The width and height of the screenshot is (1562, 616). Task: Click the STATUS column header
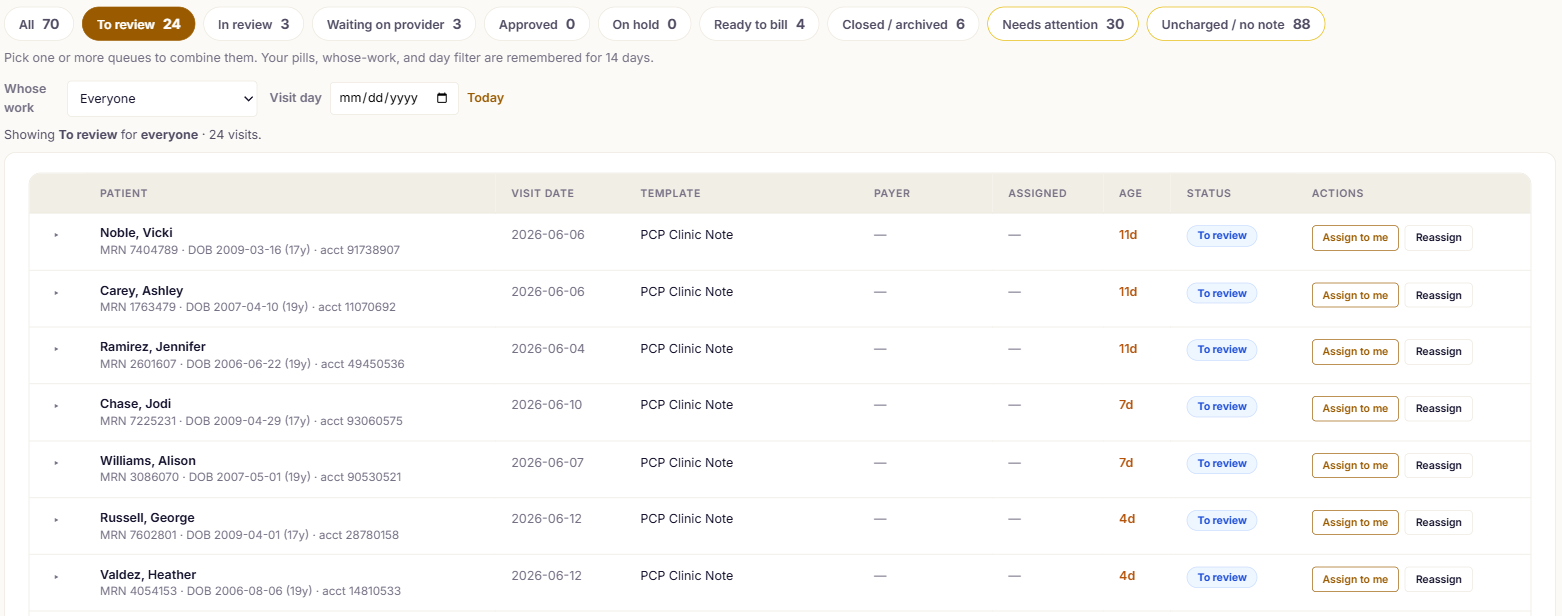tap(1209, 193)
